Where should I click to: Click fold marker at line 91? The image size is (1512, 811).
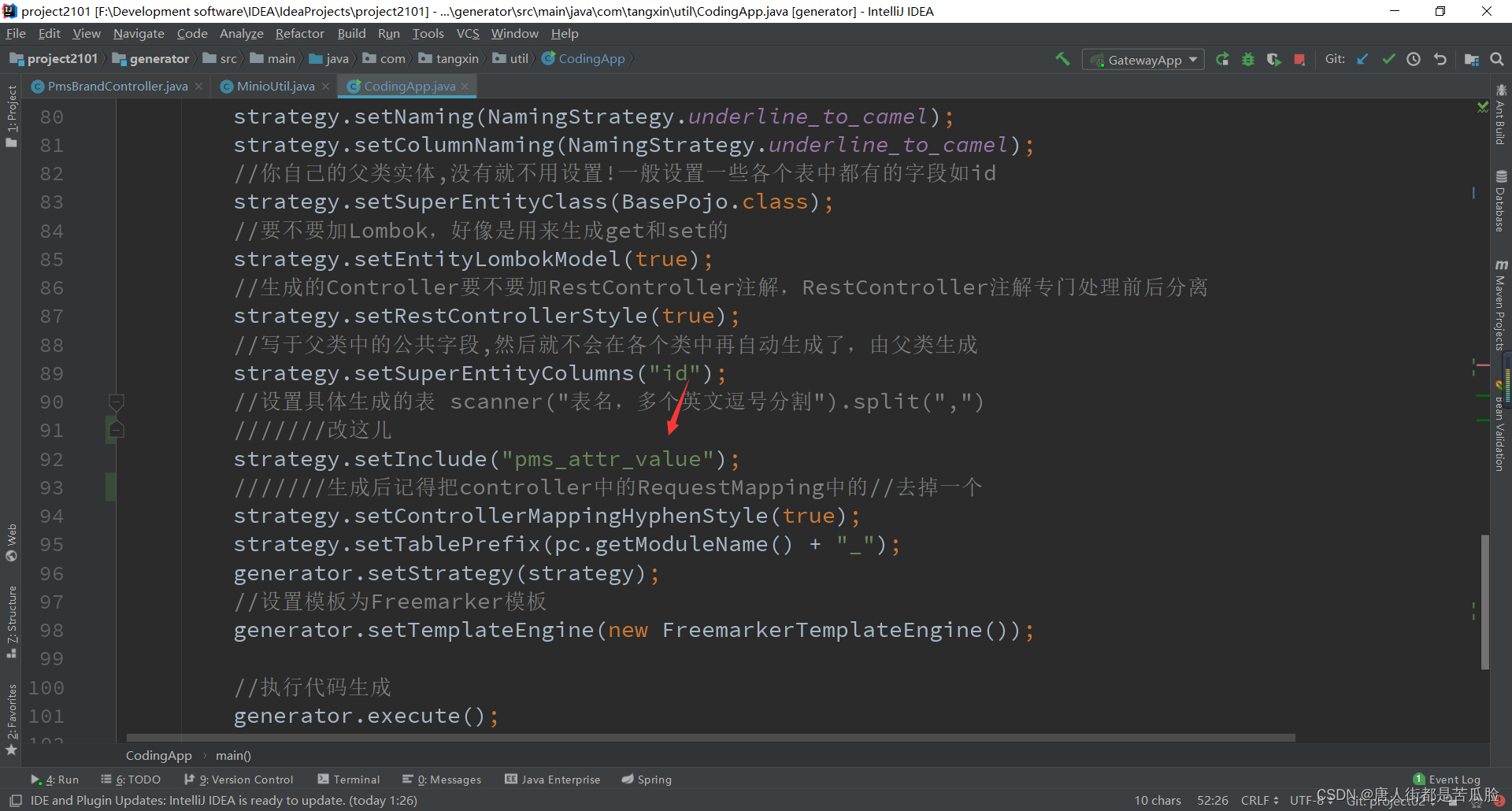point(117,430)
